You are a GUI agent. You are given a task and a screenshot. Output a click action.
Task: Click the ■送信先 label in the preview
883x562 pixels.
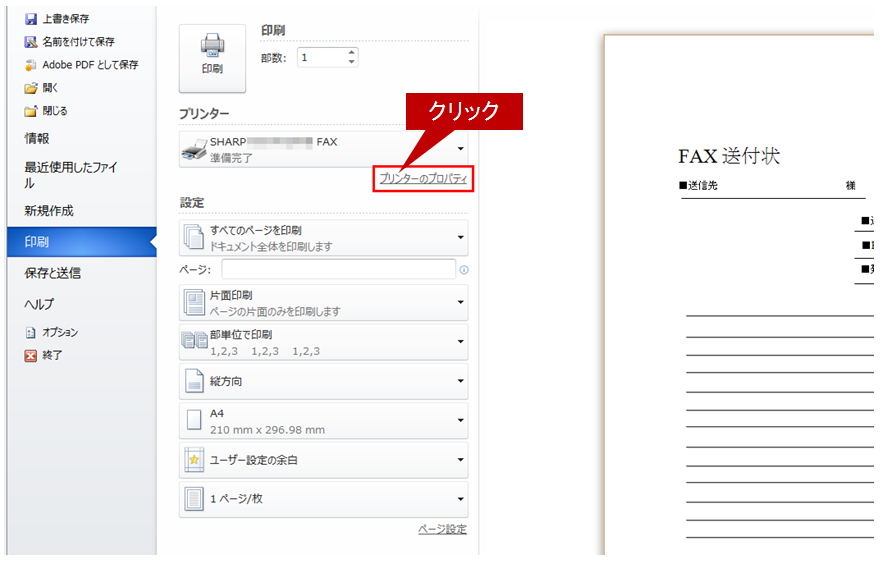(698, 186)
